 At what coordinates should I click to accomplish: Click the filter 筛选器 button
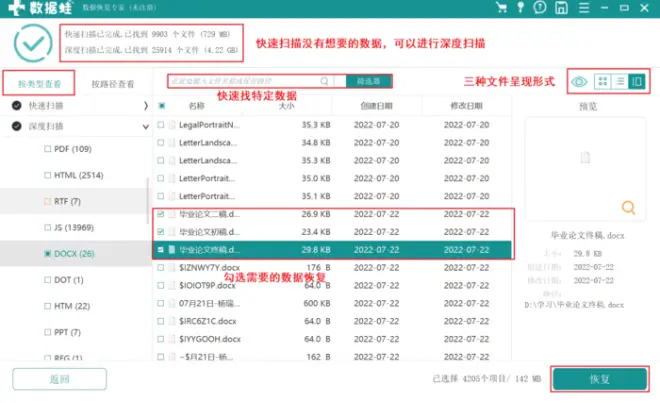pos(369,81)
